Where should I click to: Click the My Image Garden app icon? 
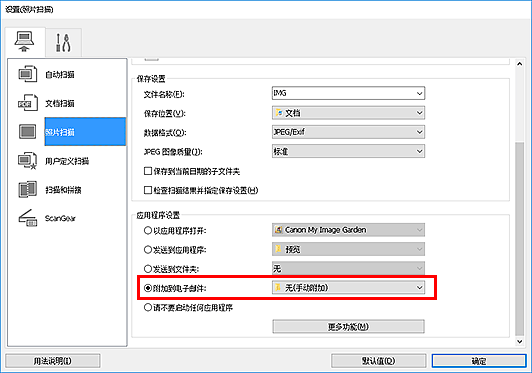tap(279, 230)
